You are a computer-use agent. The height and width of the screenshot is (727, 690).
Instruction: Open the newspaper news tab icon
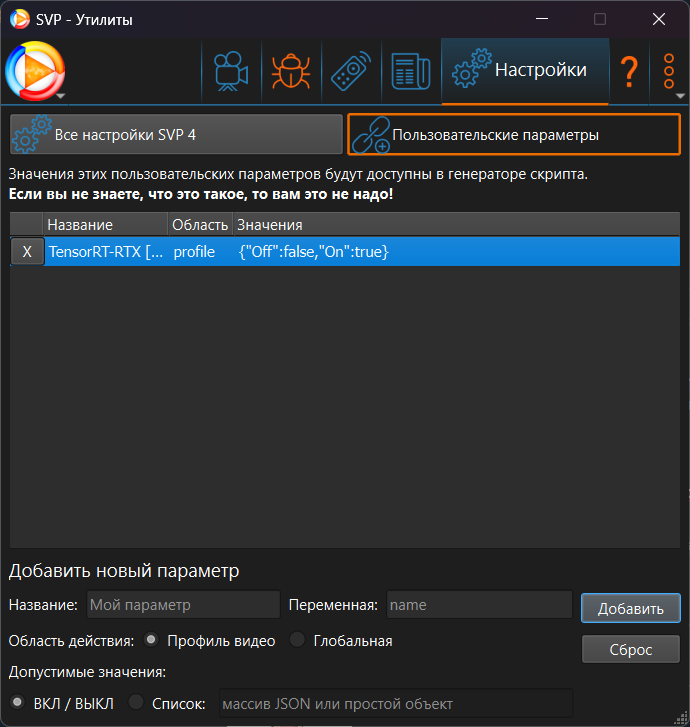point(411,71)
